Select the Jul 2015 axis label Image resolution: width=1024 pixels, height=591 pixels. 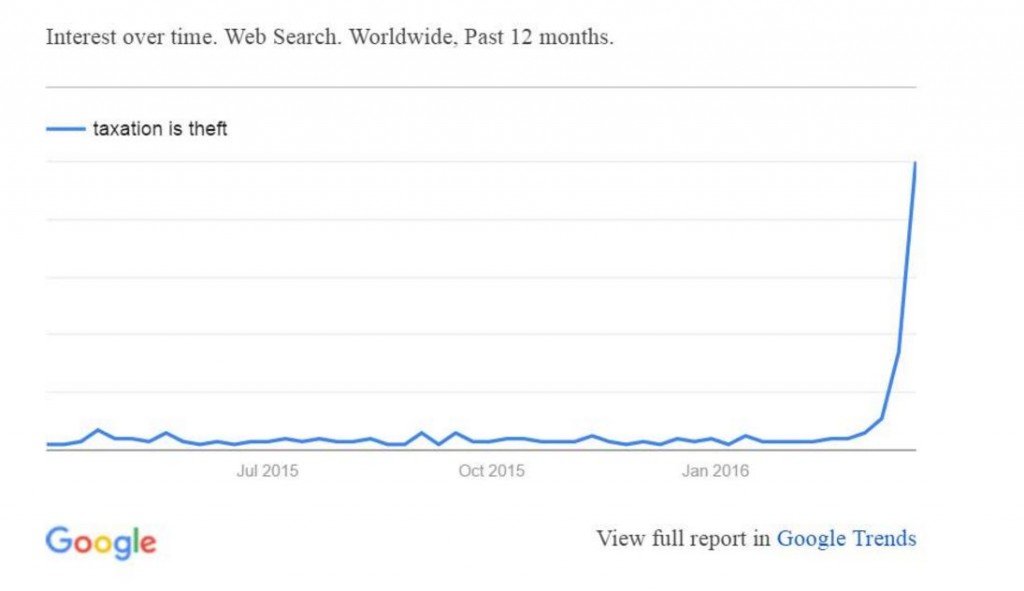click(267, 471)
